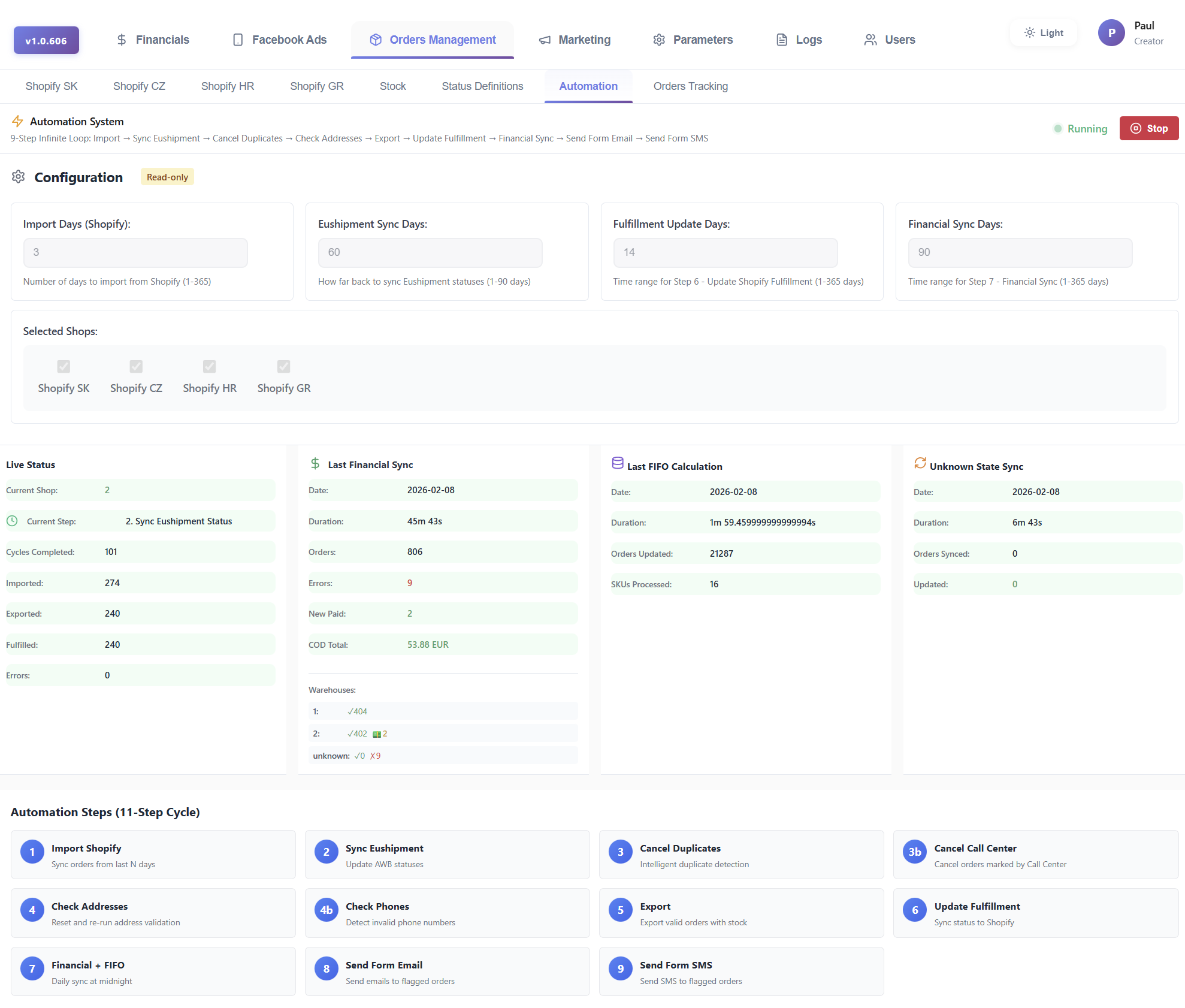Click the Financials dollar icon

pos(122,40)
